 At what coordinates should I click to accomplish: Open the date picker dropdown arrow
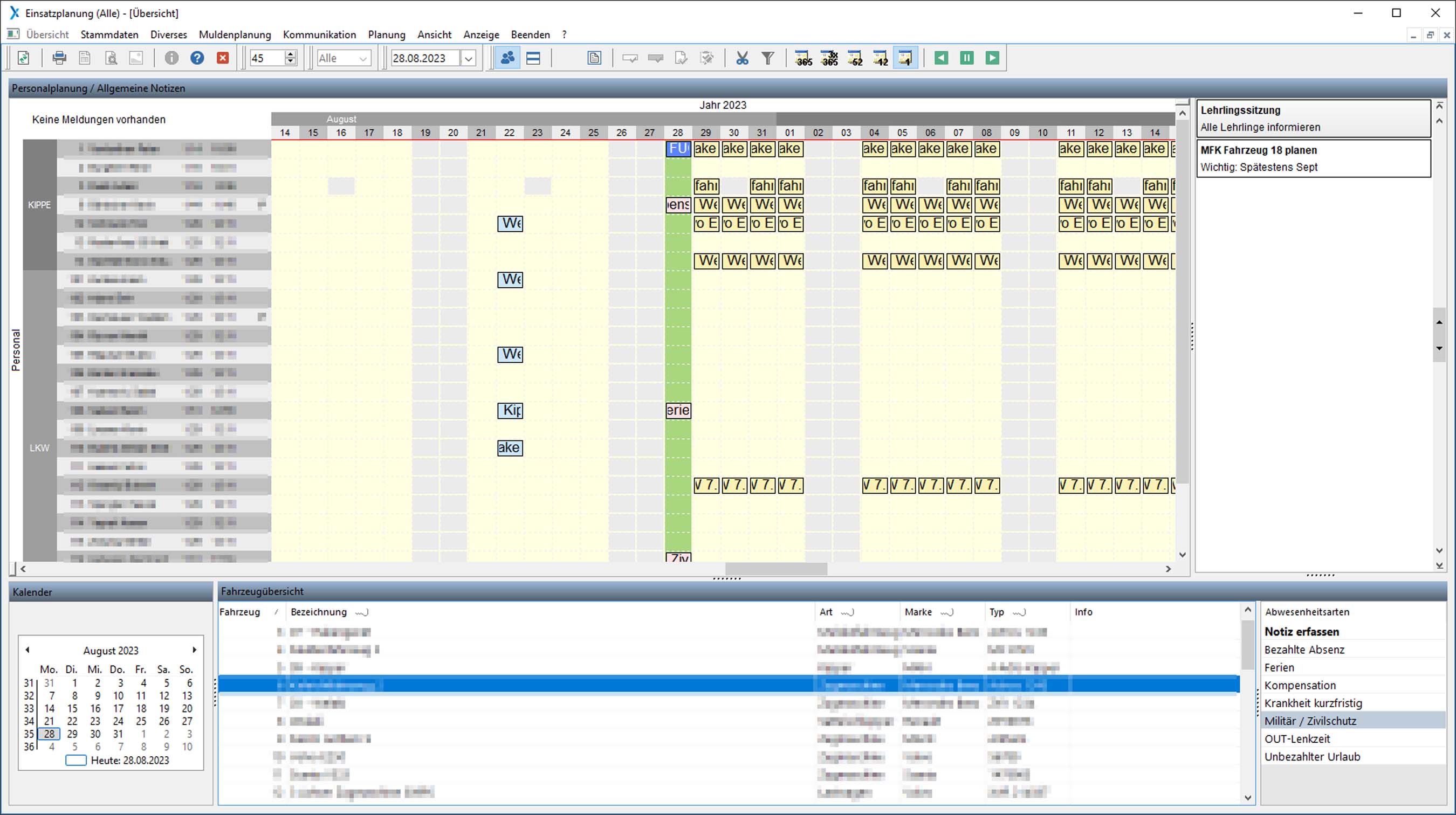468,58
